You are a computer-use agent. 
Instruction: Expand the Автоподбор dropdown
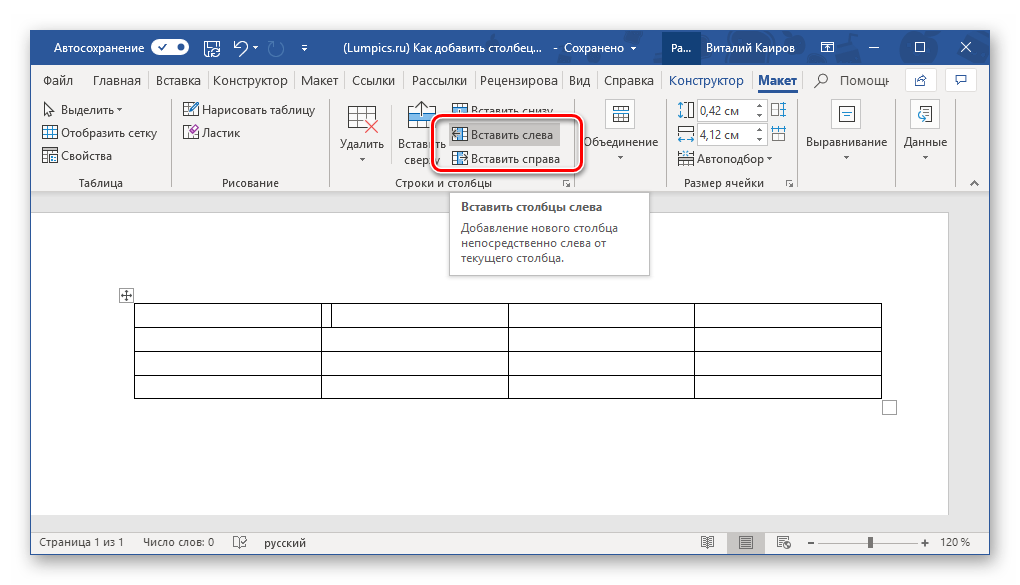(726, 159)
